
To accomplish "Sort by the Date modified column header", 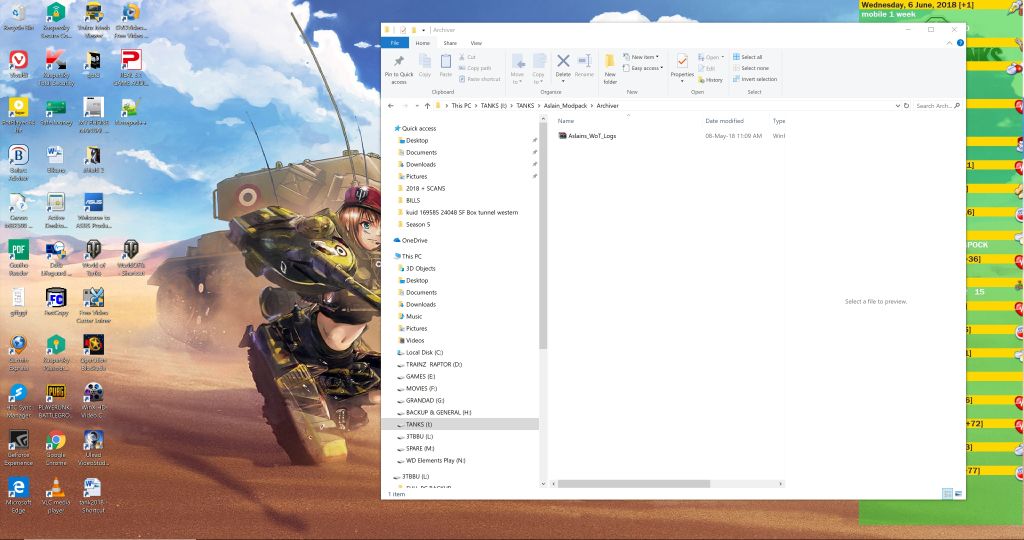I will (x=724, y=121).
